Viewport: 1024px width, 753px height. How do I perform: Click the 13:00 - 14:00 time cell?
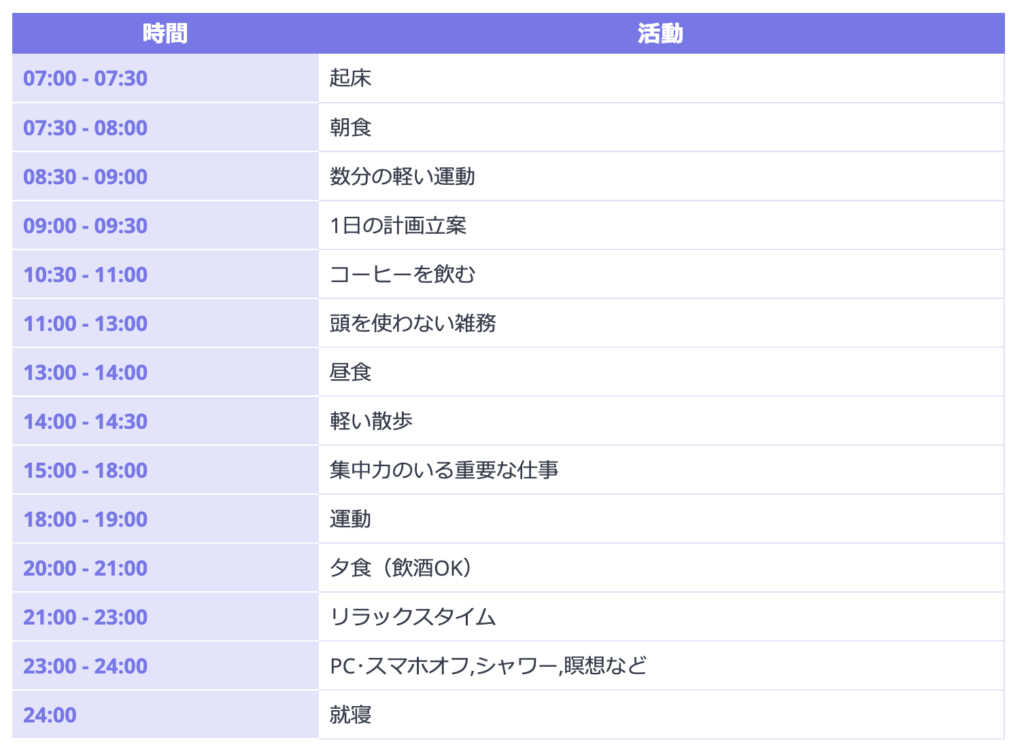85,373
